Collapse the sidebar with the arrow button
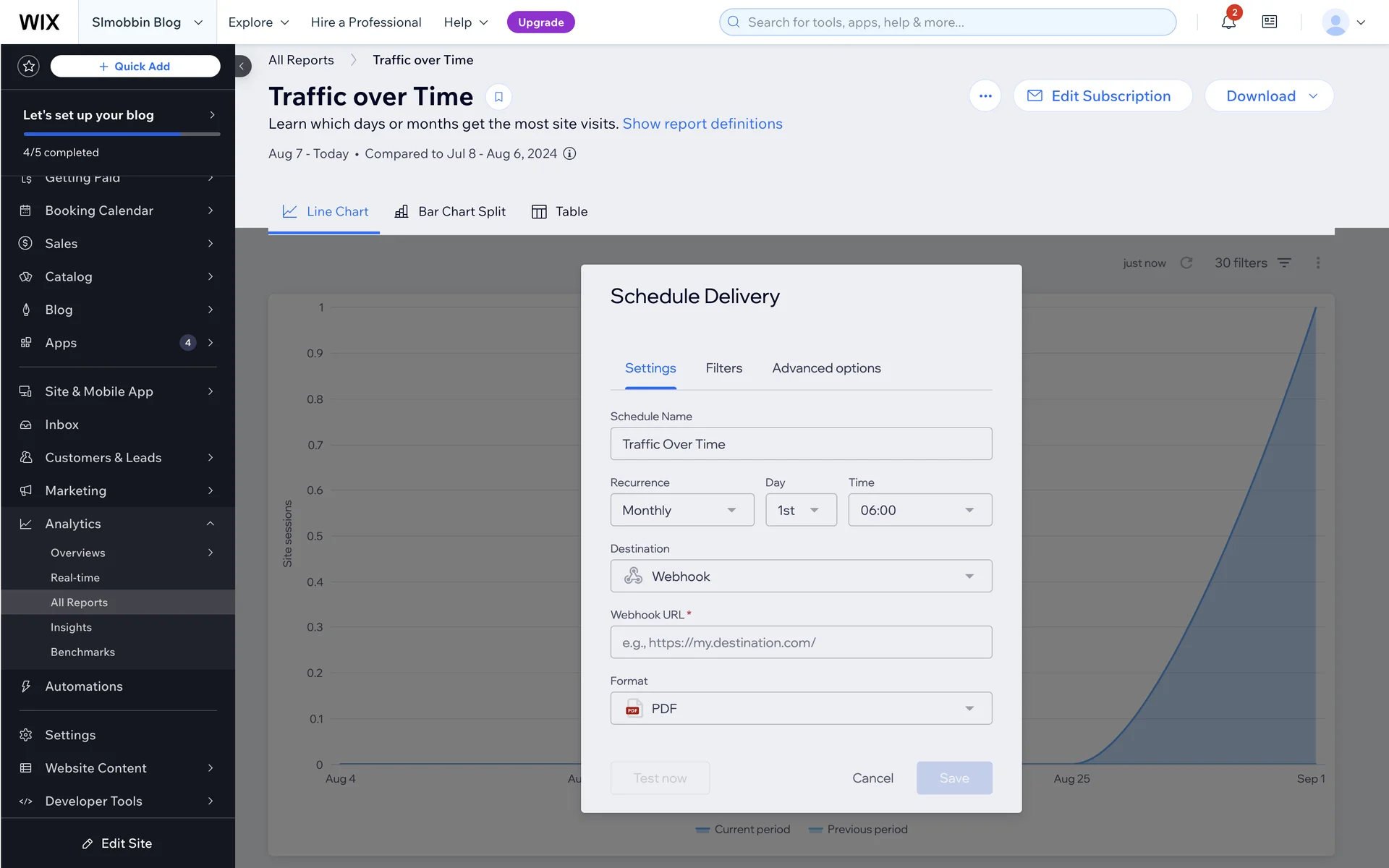The height and width of the screenshot is (868, 1389). (242, 67)
